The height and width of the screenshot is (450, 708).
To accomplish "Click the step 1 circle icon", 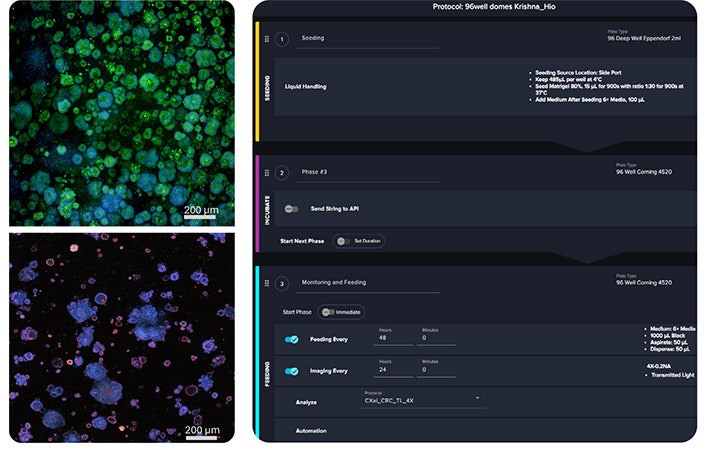I will click(x=282, y=39).
